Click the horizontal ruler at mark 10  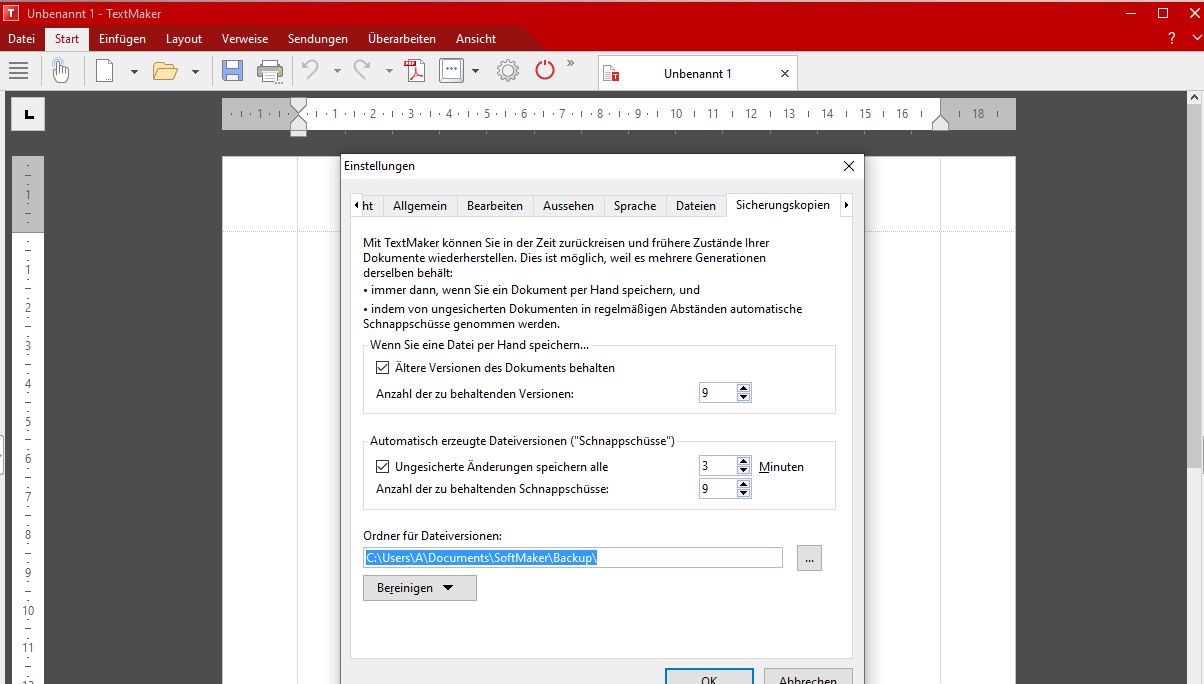[x=676, y=114]
